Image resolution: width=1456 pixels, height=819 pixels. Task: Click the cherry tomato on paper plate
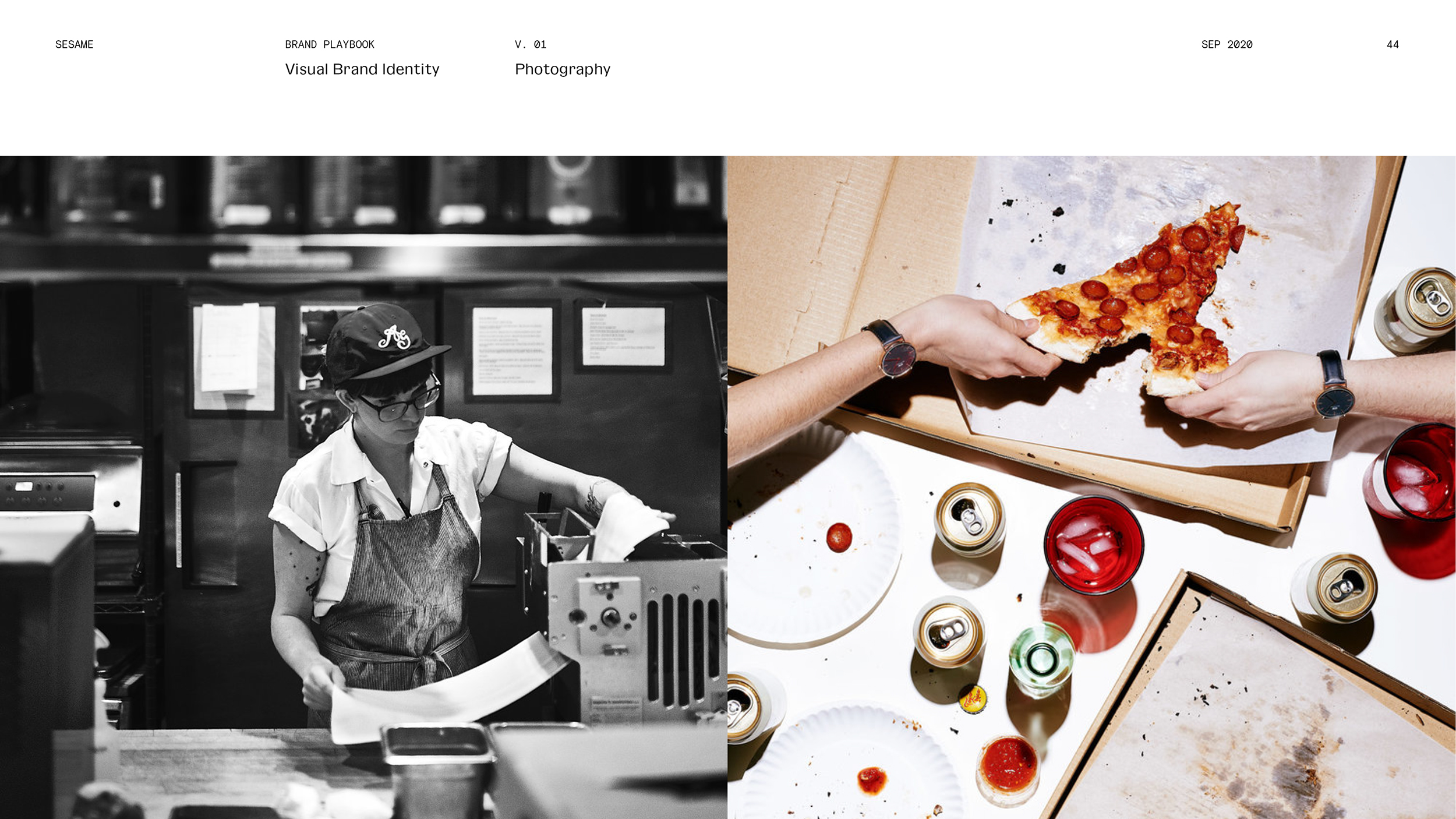[839, 537]
